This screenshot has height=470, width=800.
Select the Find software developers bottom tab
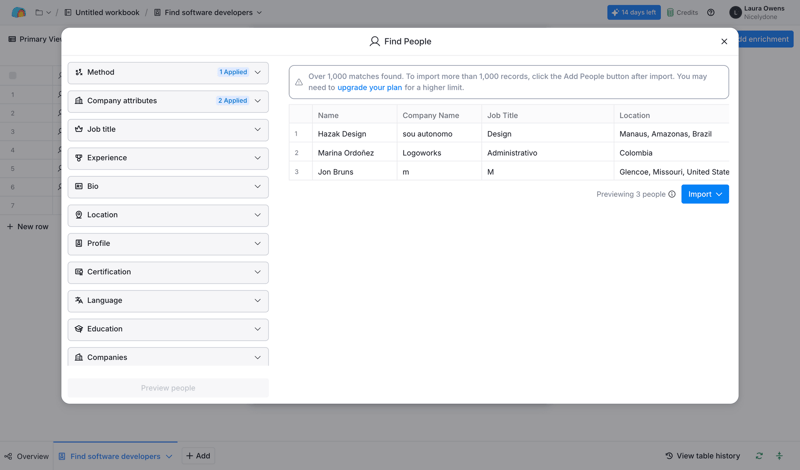coord(115,456)
